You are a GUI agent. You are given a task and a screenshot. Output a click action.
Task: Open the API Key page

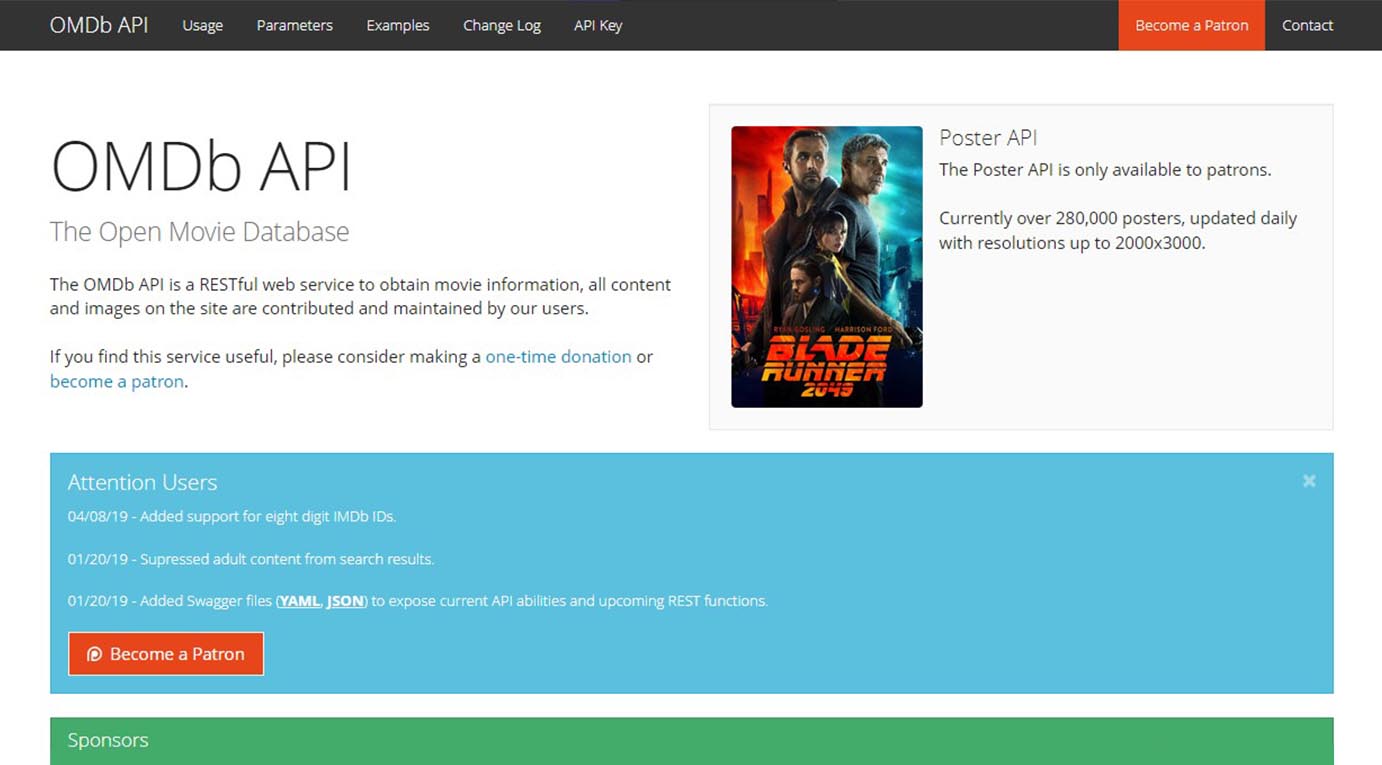[598, 25]
